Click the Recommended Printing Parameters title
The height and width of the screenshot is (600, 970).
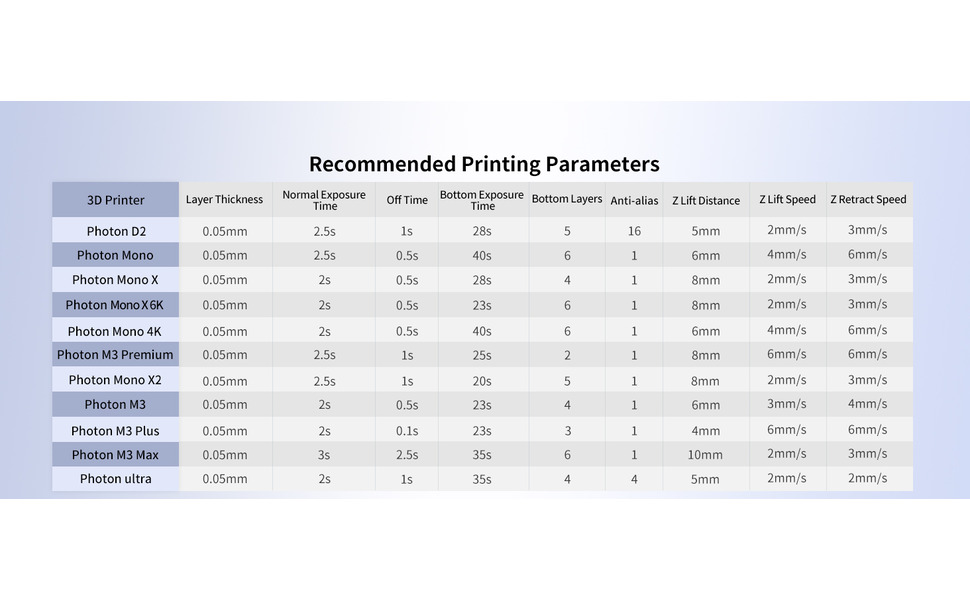point(484,164)
